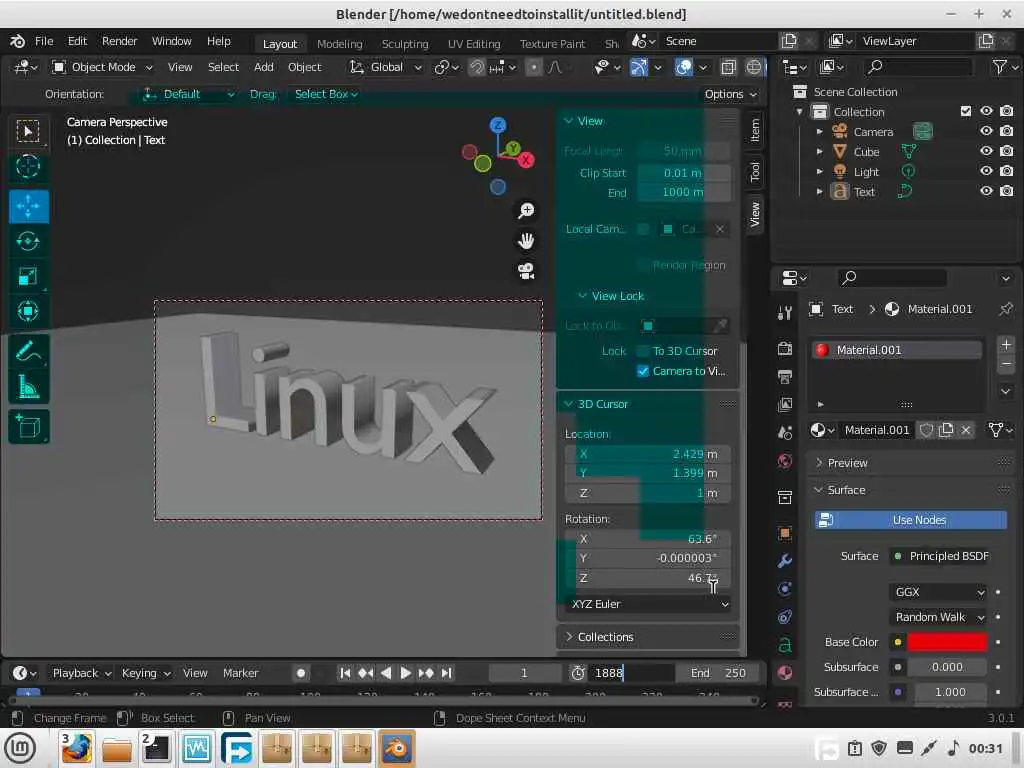Click the Subsurface value slider
Screen dimensions: 1024x768
(946, 667)
